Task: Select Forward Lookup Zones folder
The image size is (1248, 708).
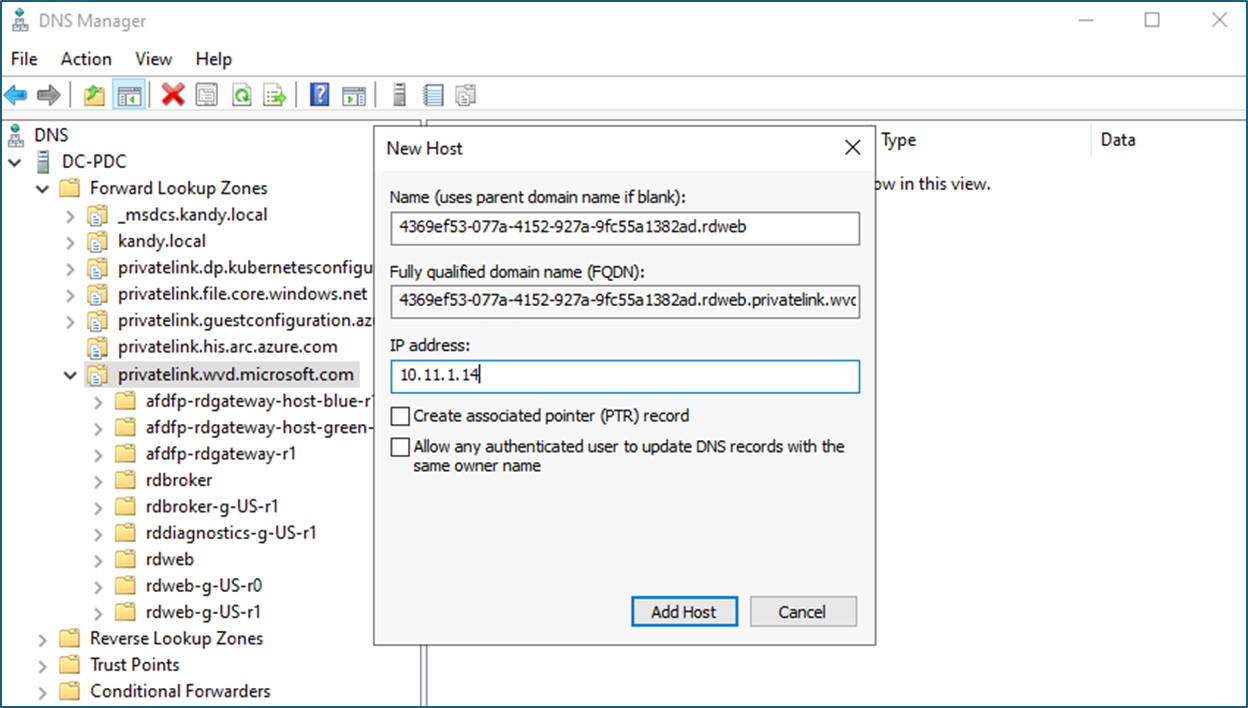Action: coord(179,188)
